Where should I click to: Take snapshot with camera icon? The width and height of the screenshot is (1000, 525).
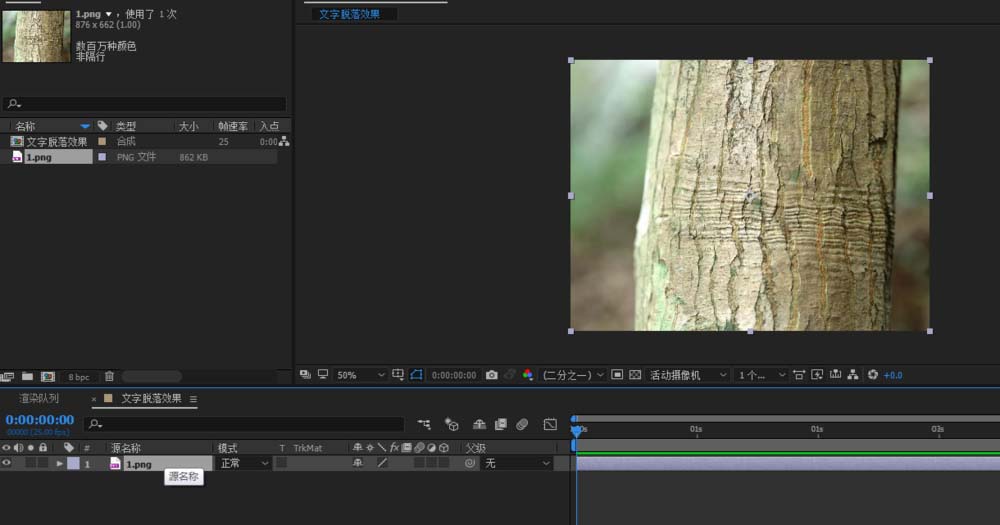pos(492,375)
